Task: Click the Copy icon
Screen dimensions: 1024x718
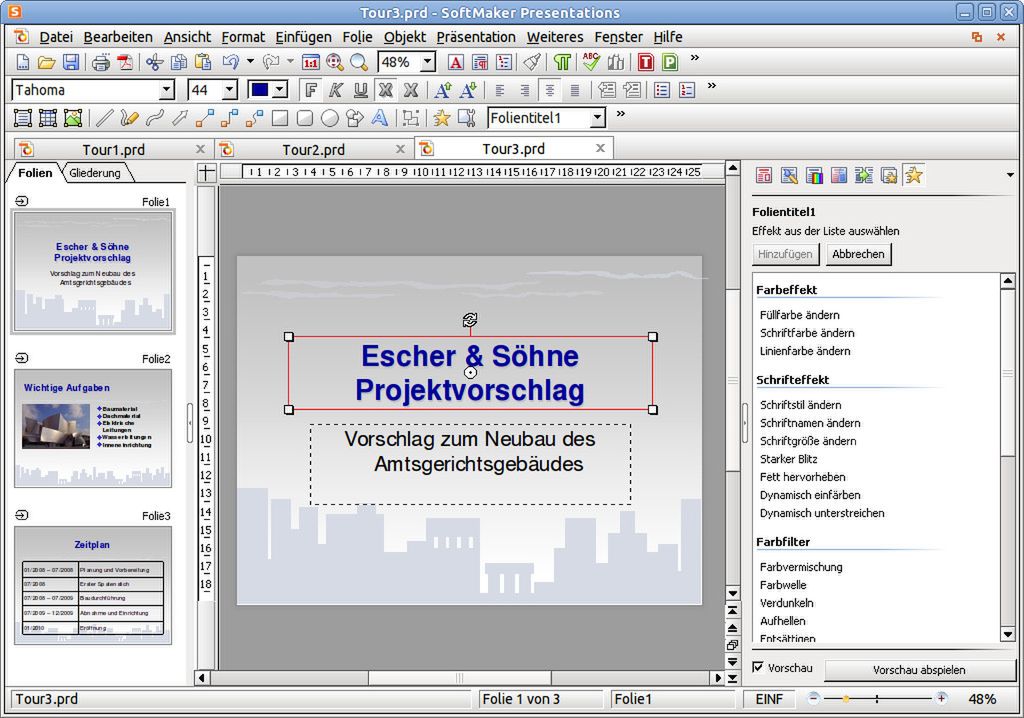Action: tap(179, 62)
